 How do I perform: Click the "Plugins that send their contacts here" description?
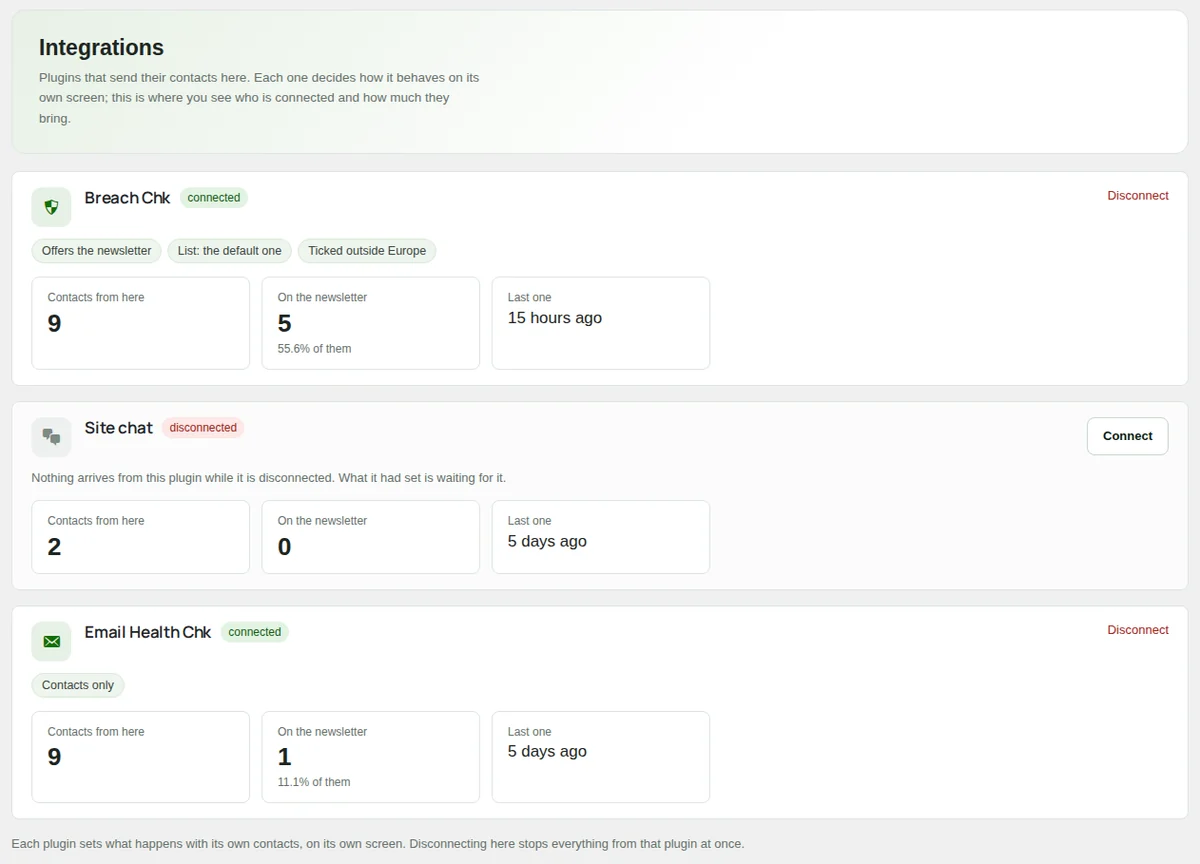click(x=259, y=97)
